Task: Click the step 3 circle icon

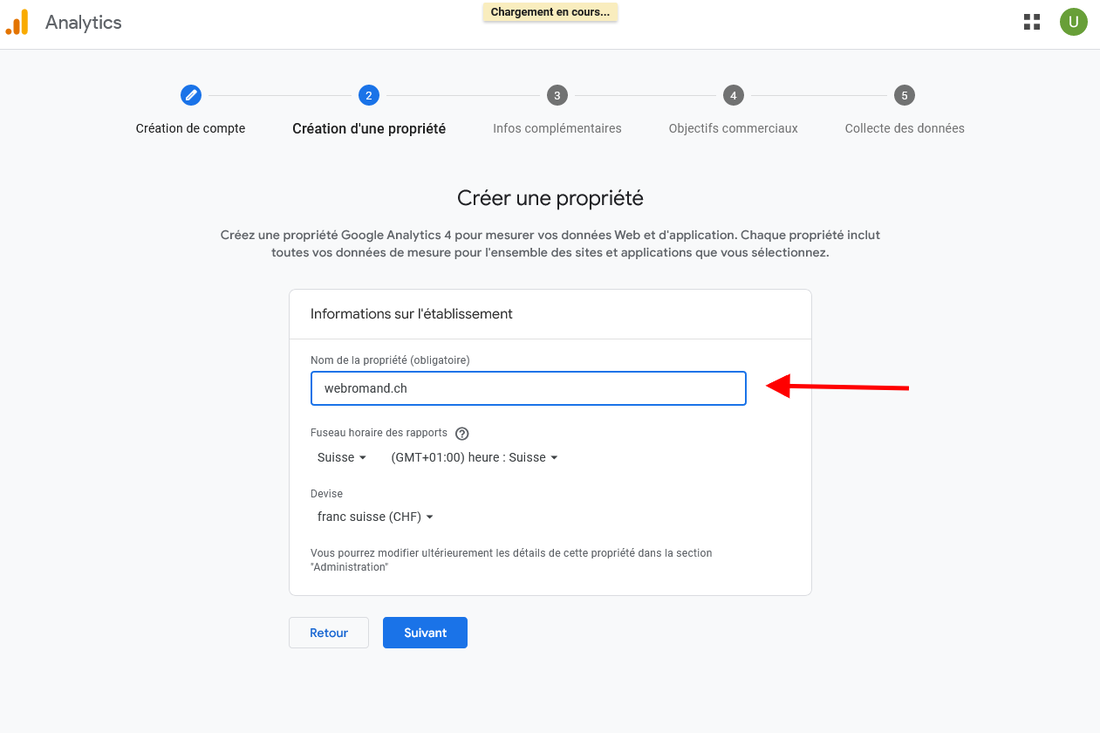Action: click(557, 96)
